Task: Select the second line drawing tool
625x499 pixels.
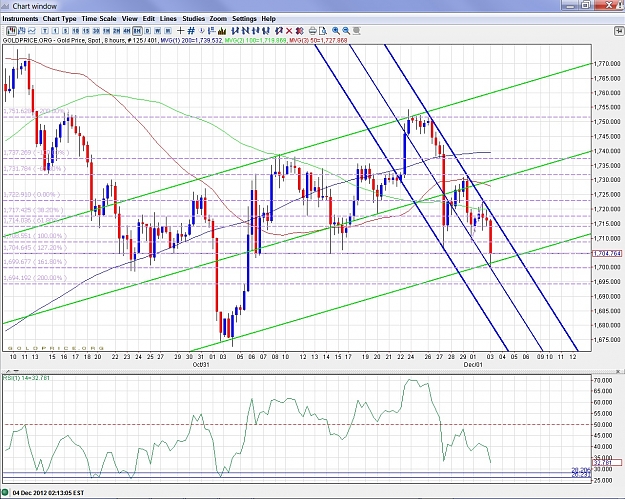Action: 246,31
